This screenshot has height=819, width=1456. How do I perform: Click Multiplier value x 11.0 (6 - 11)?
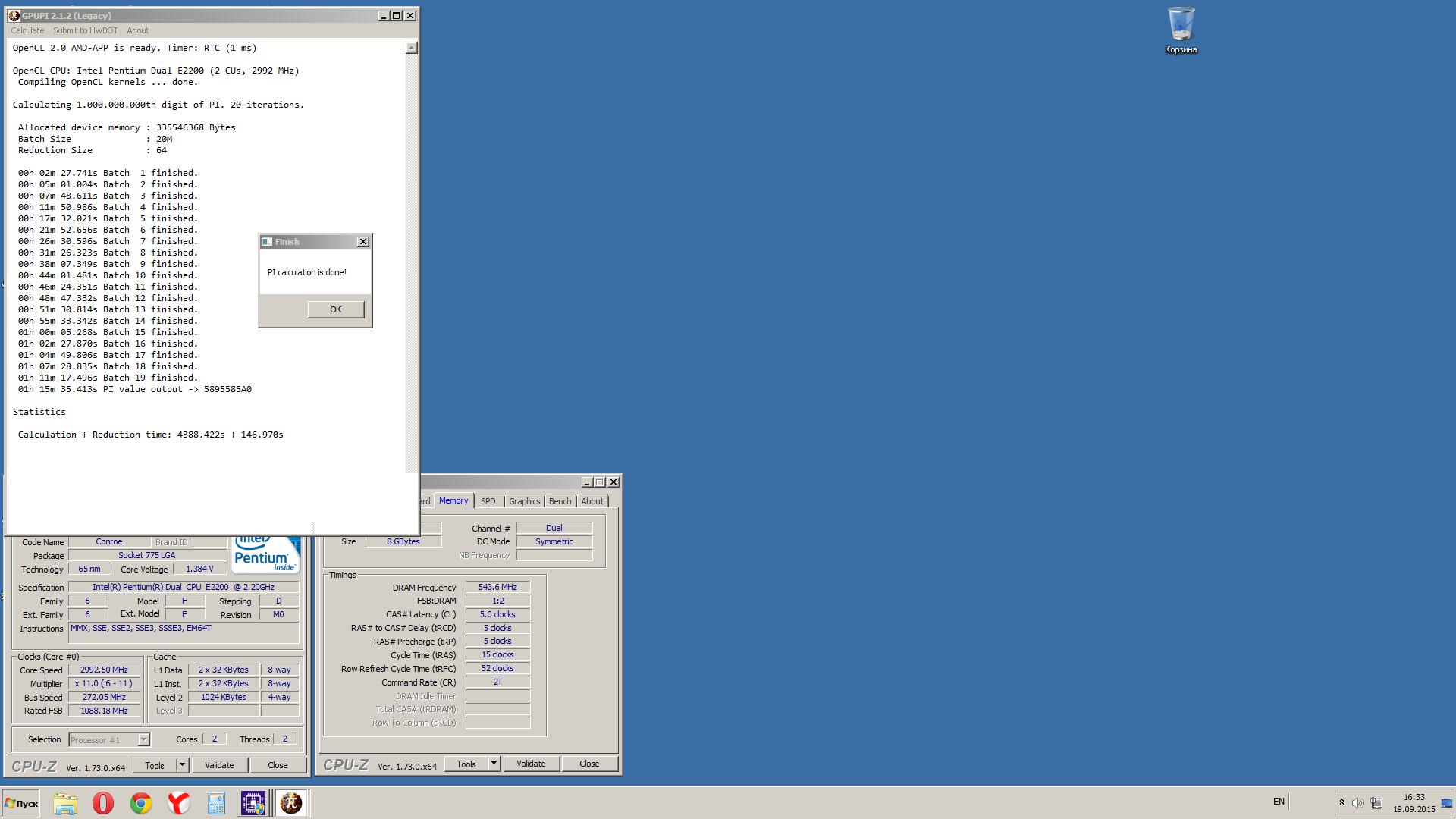(x=104, y=683)
